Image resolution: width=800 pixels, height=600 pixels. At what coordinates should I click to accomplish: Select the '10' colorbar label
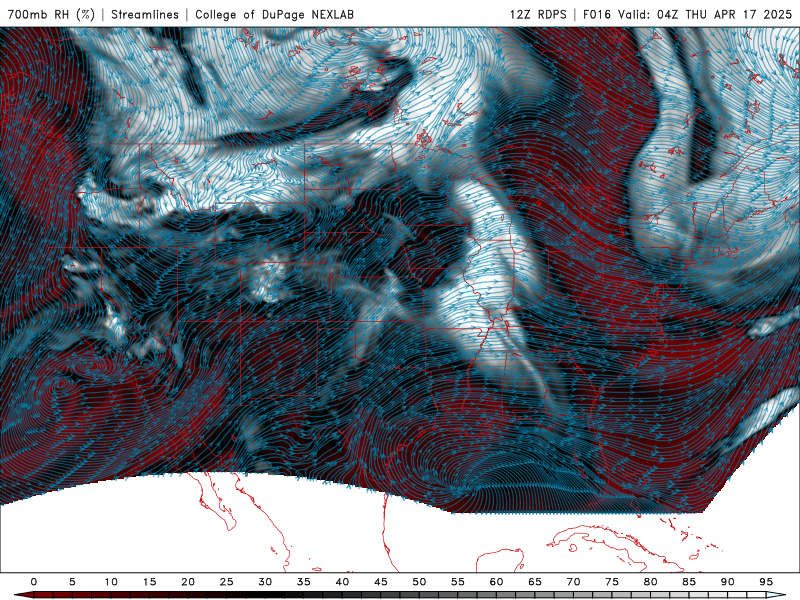pos(111,582)
